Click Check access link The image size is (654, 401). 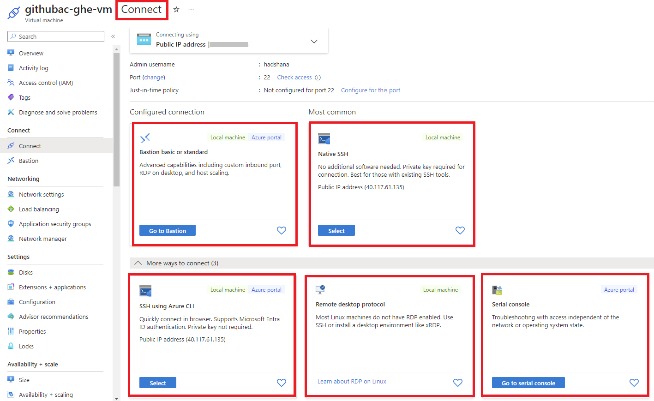point(294,77)
